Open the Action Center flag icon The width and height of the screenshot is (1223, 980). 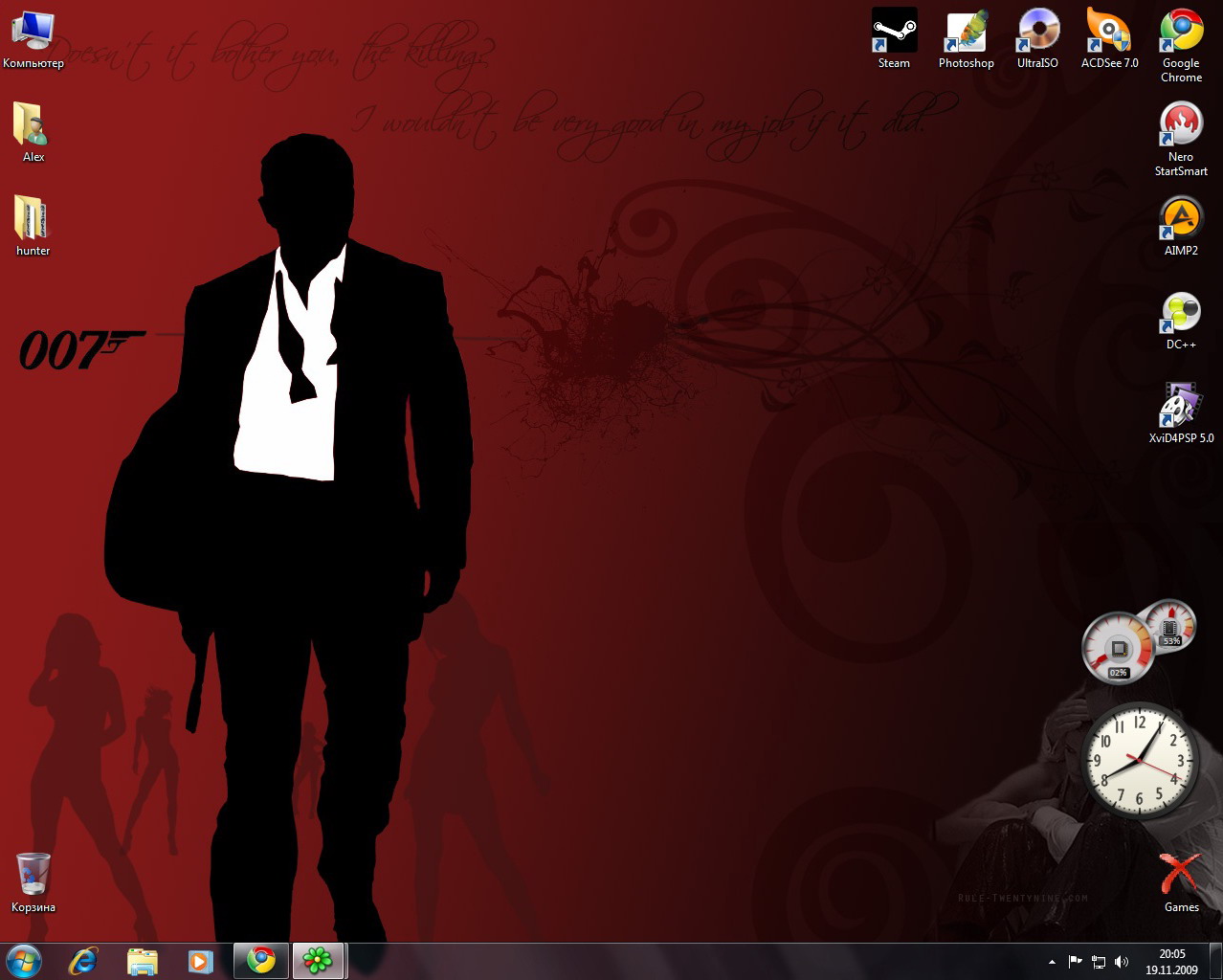[x=1075, y=962]
